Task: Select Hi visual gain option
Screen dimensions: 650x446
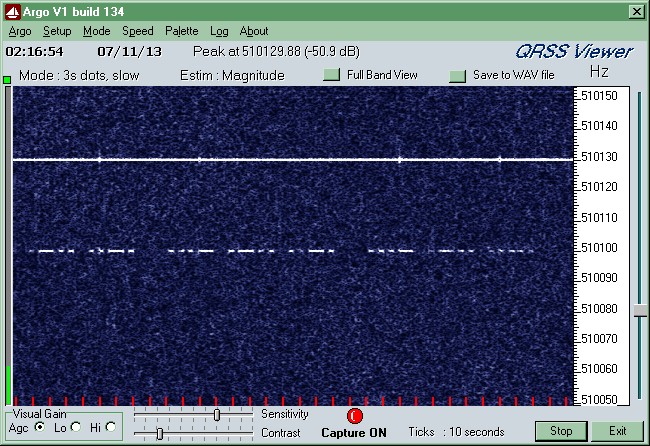Action: [110, 427]
